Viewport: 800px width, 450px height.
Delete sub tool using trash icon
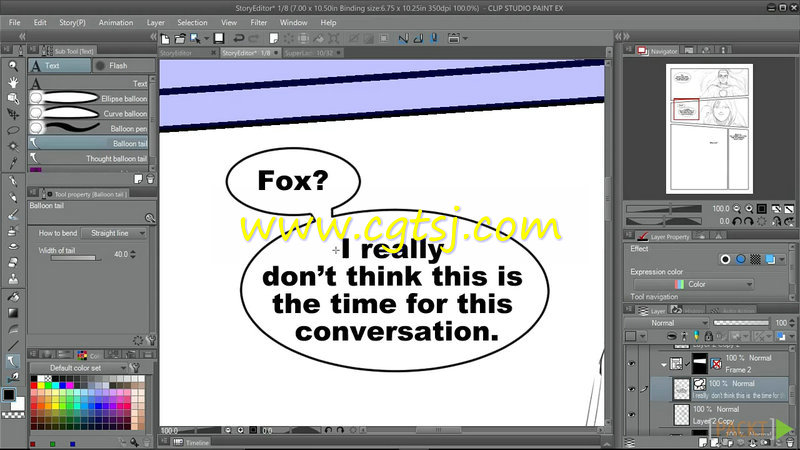(151, 179)
